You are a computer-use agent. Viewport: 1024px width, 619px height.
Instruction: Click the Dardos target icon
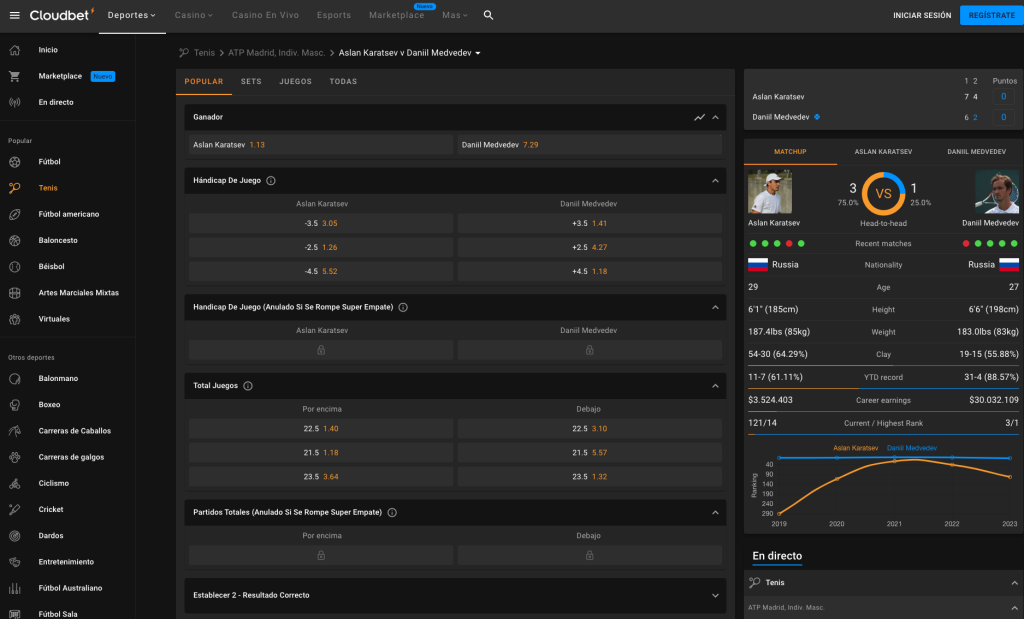coord(14,536)
